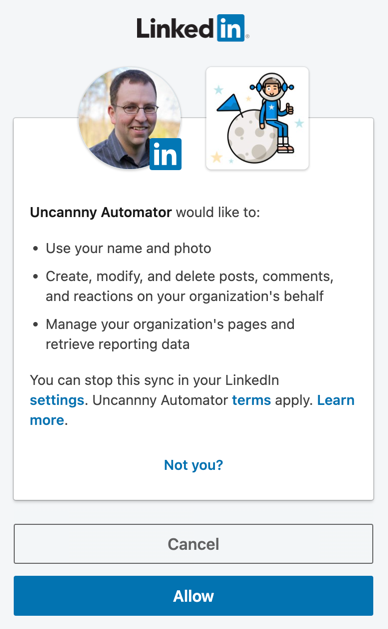The height and width of the screenshot is (629, 388).
Task: Choose the "Not you?" link
Action: [193, 465]
